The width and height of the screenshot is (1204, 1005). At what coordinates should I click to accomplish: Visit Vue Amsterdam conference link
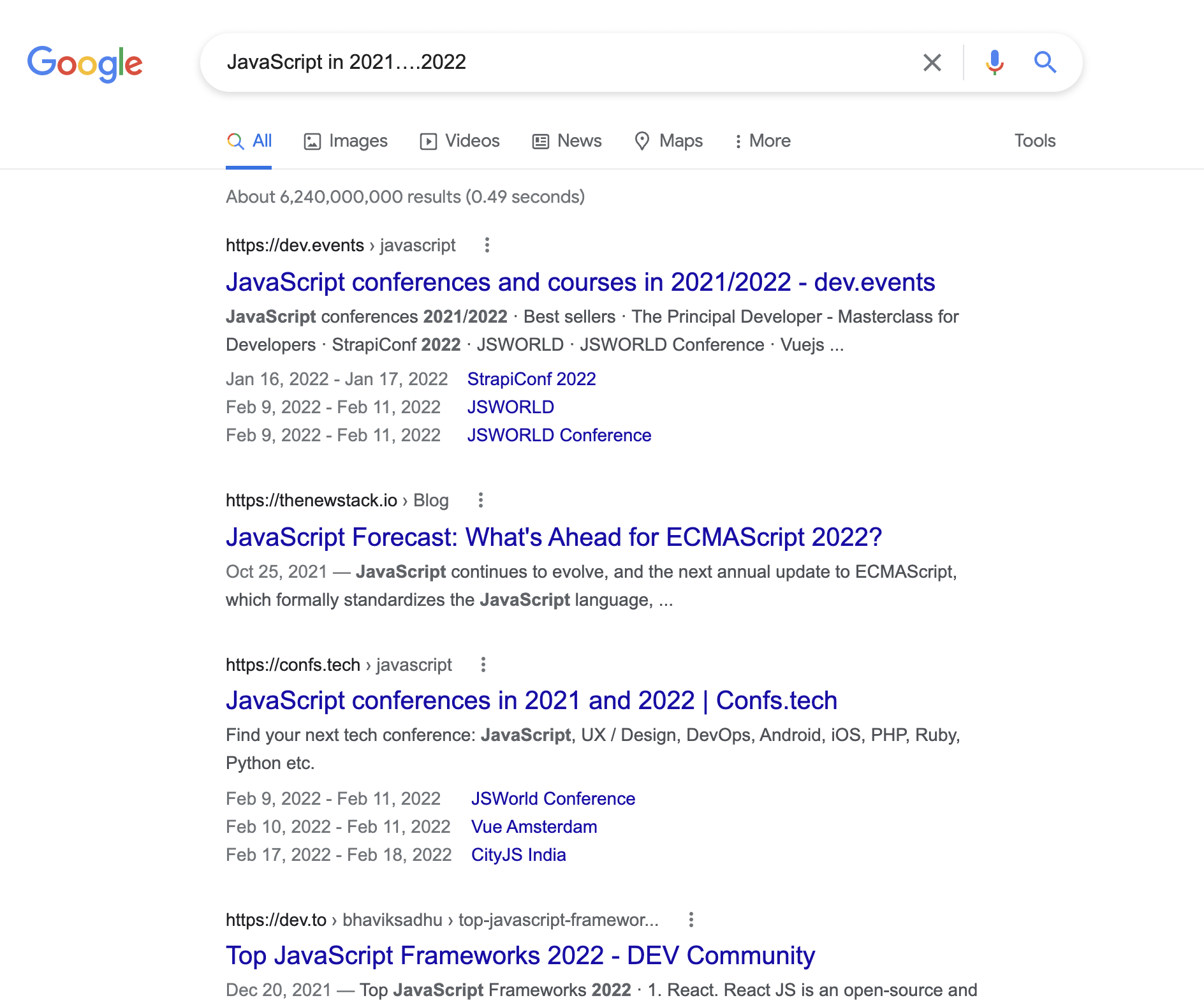(534, 827)
